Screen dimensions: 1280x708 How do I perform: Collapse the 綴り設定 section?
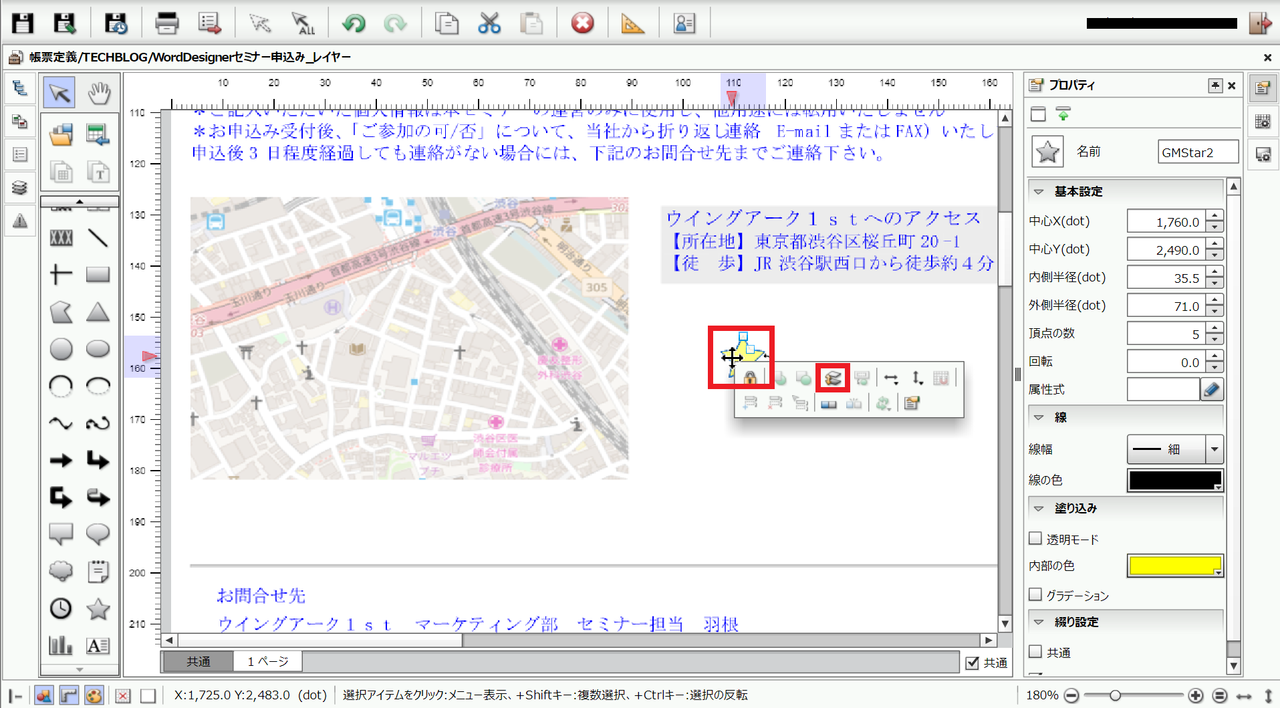1037,622
